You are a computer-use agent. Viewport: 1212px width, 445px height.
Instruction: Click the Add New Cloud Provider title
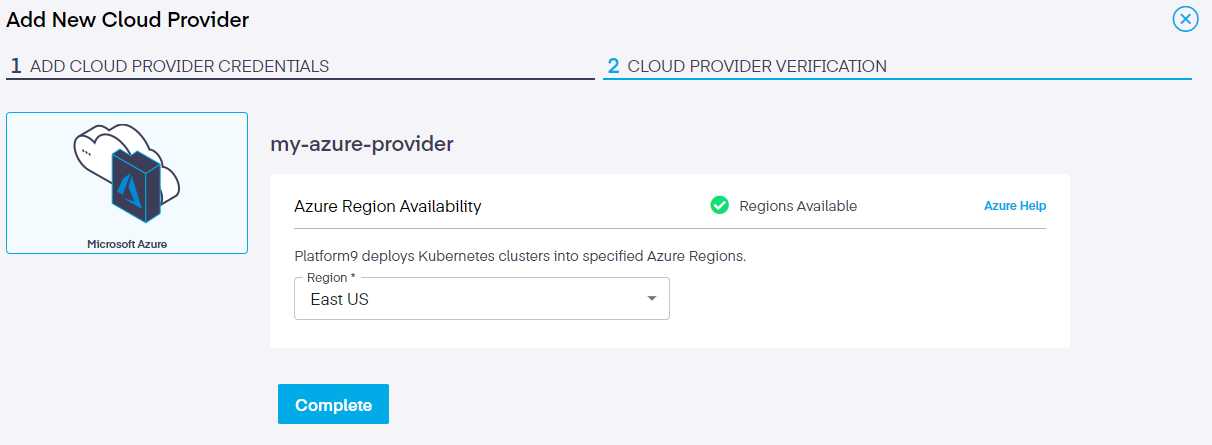(x=128, y=19)
